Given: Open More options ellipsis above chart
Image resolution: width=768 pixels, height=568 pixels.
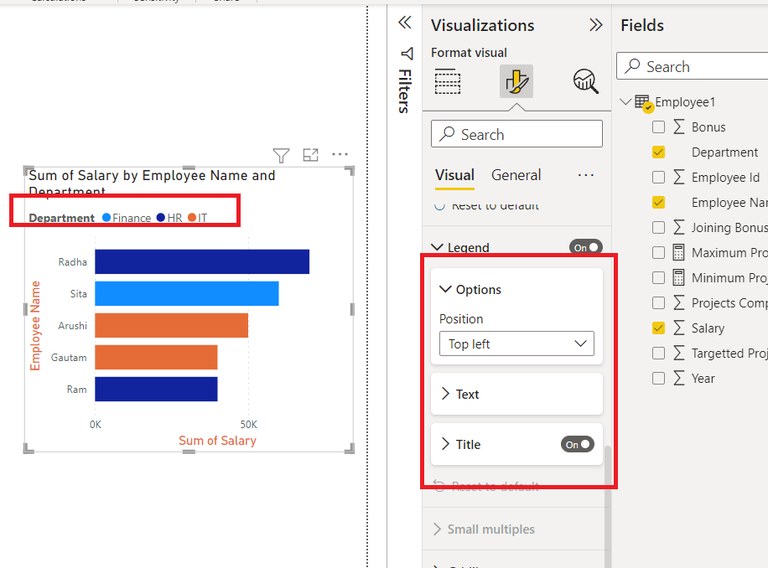Looking at the screenshot, I should [339, 154].
